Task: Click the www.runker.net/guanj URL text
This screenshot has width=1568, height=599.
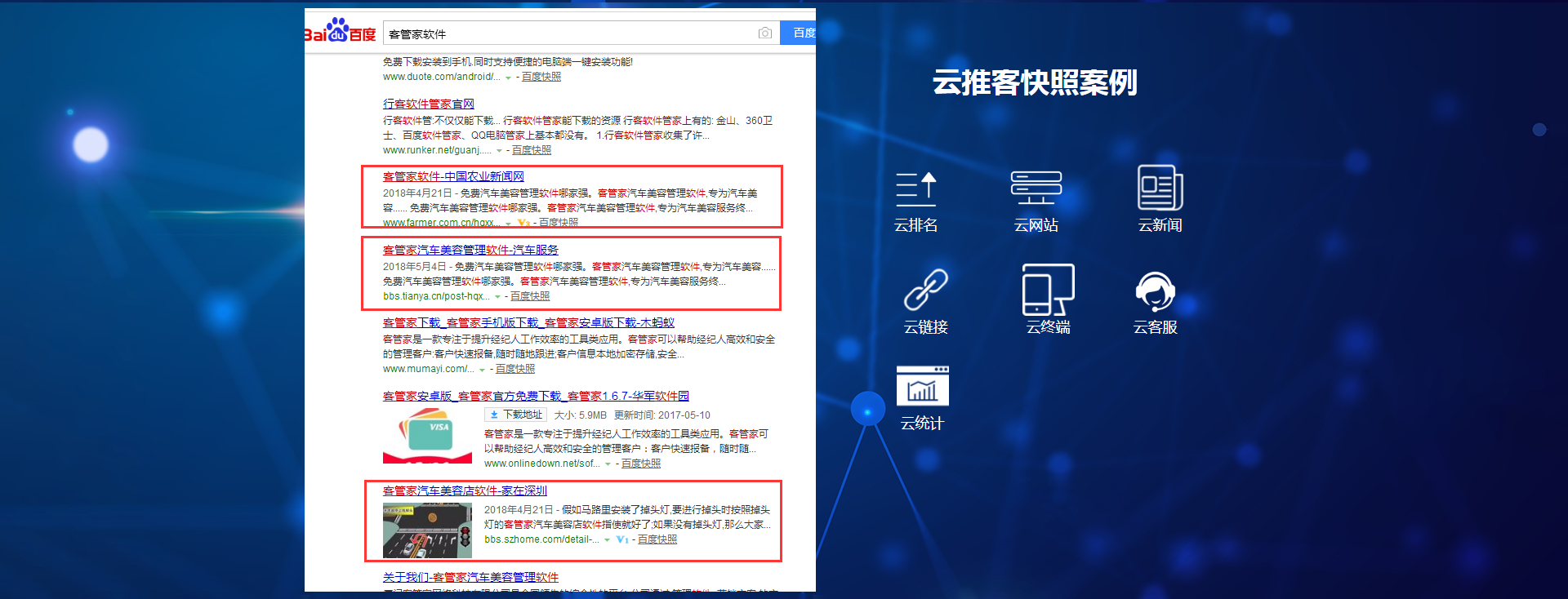Action: pyautogui.click(x=437, y=150)
